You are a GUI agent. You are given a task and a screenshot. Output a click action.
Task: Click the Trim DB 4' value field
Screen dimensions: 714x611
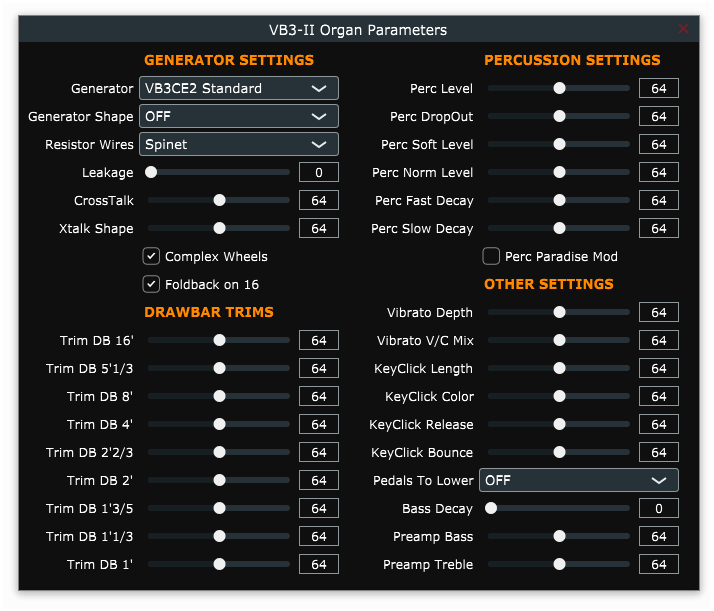(x=319, y=424)
